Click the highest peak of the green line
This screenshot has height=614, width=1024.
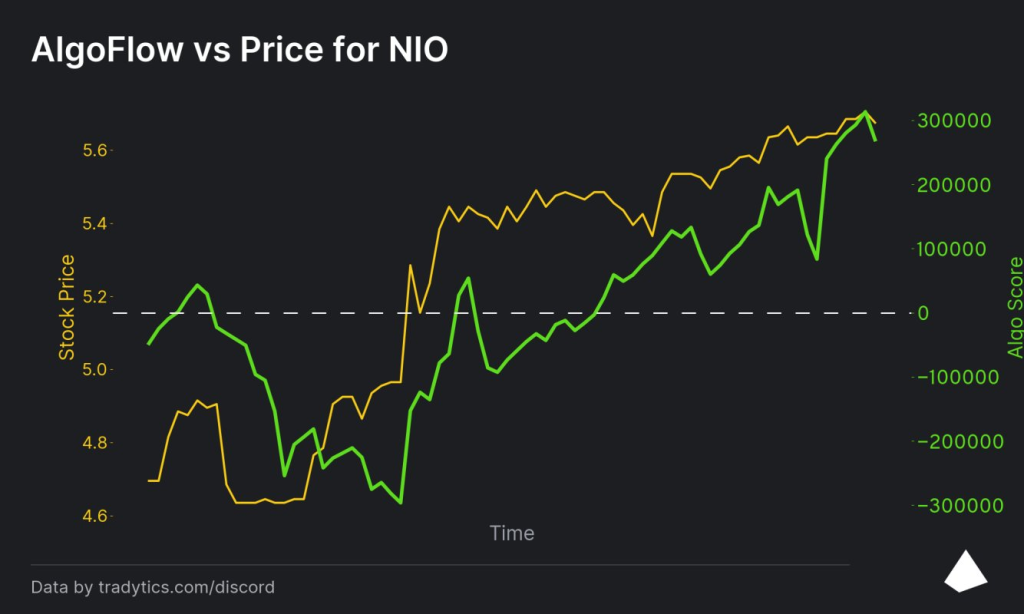[x=866, y=112]
